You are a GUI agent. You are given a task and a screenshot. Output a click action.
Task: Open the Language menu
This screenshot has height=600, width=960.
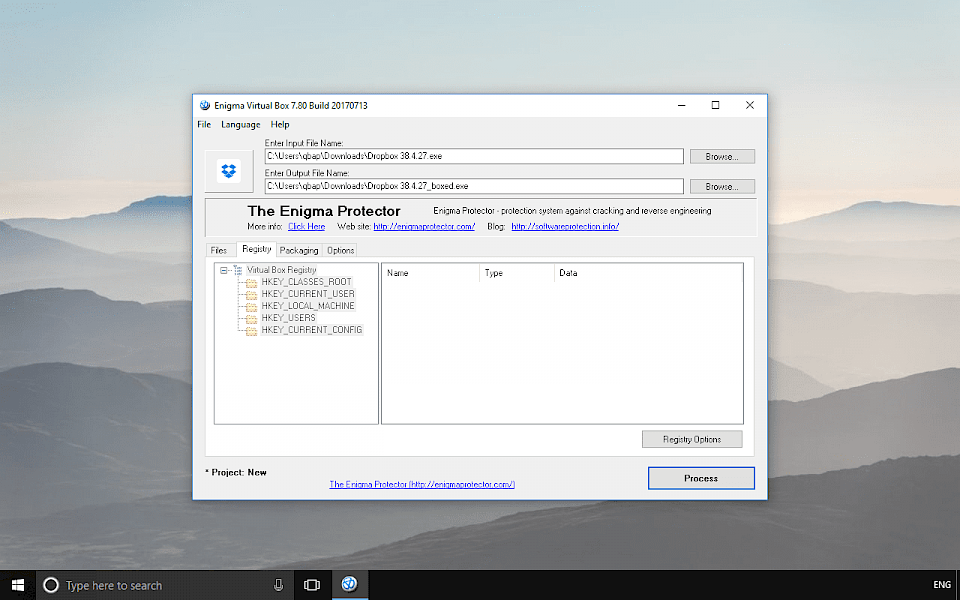[241, 124]
